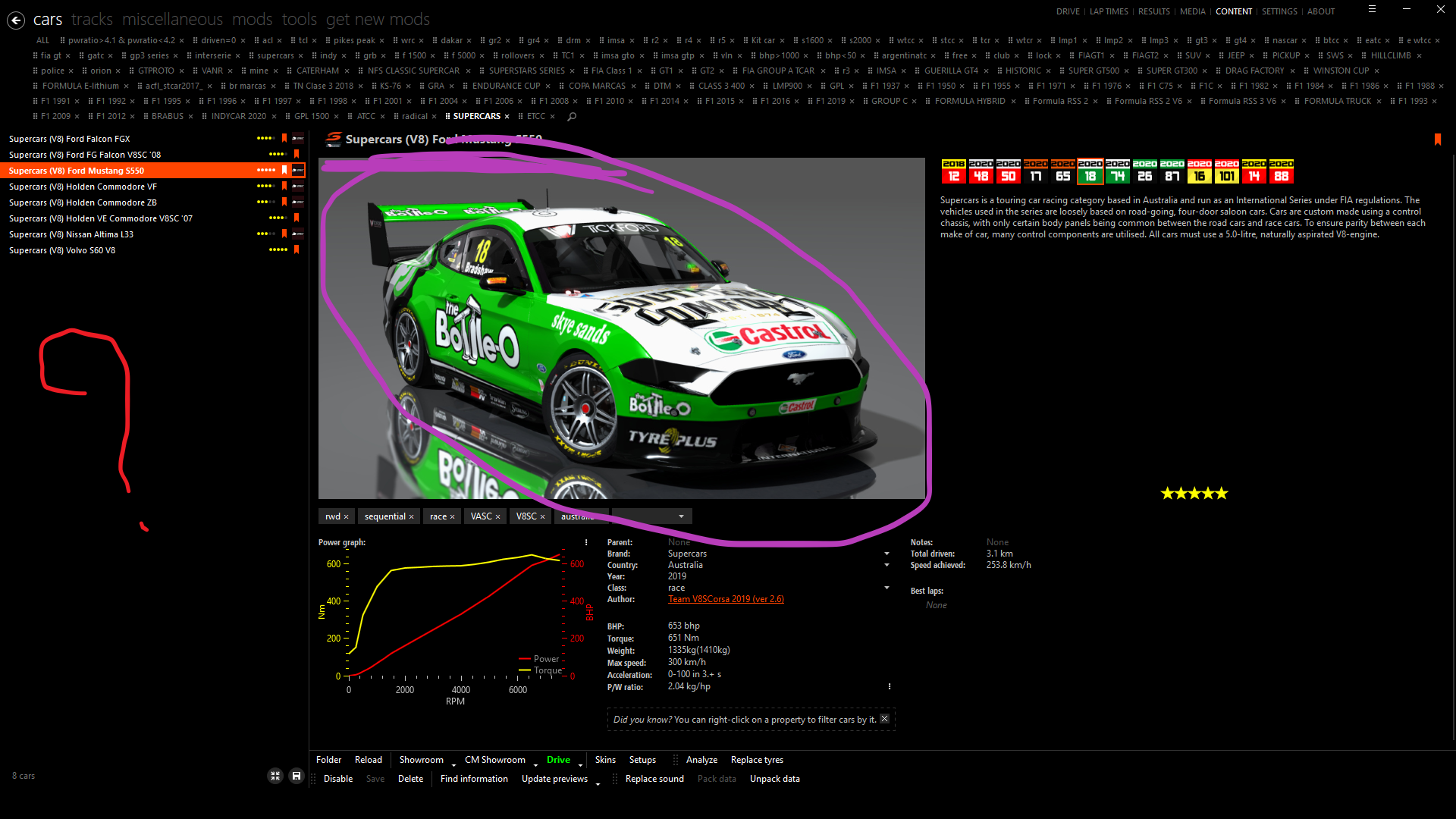Open the hamburger menu icon at top right
1456x819 pixels.
pos(1372,9)
